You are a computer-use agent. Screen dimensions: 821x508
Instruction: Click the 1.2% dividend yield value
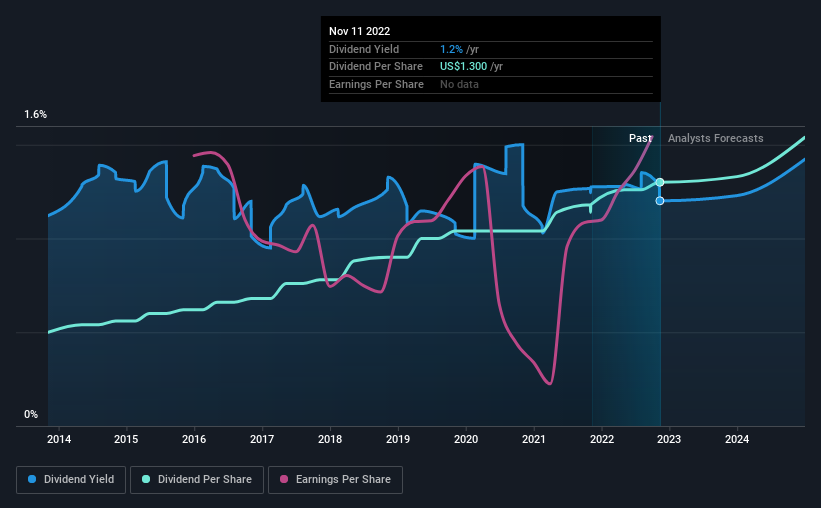[451, 49]
